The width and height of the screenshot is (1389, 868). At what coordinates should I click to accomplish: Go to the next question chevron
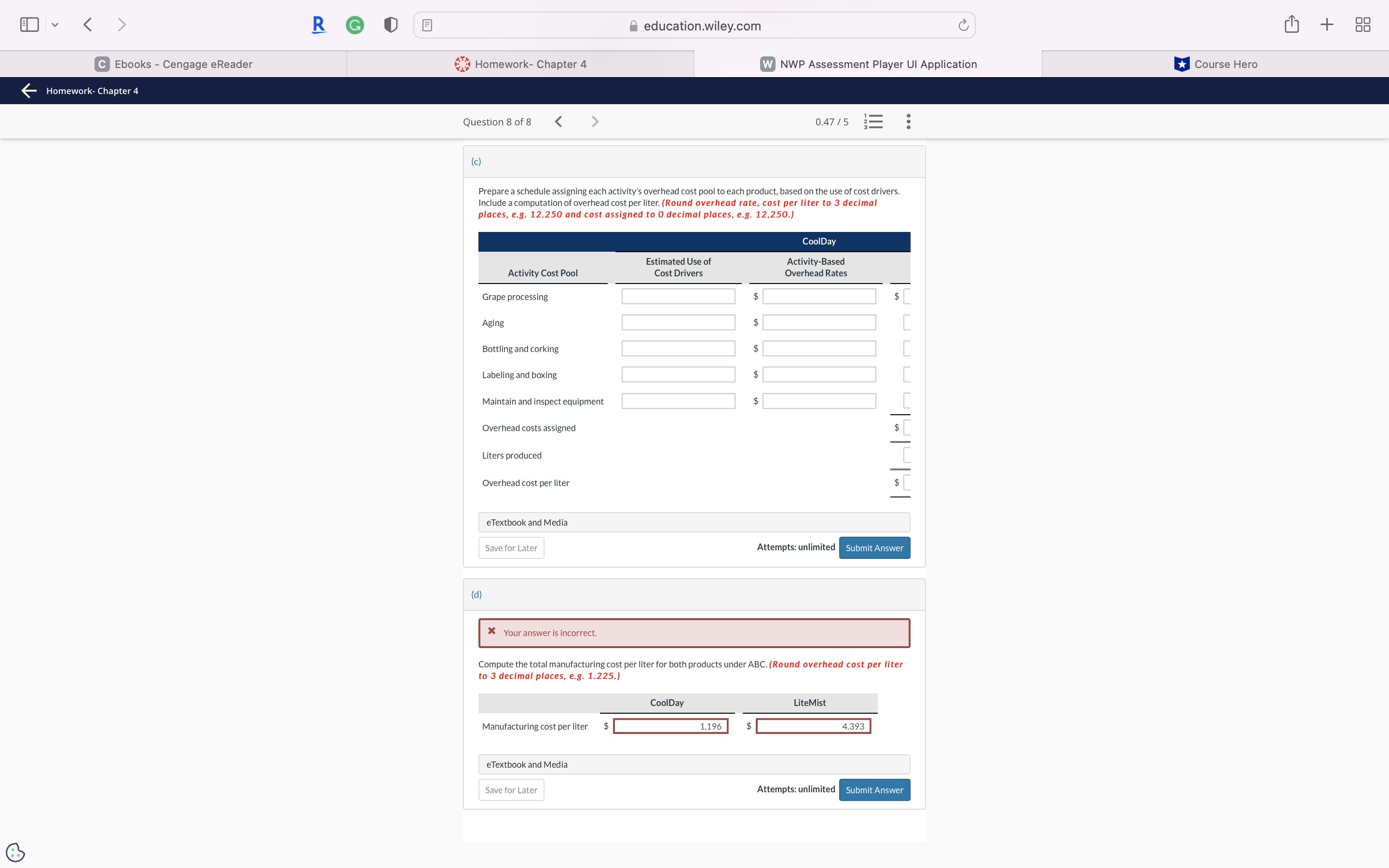tap(595, 122)
